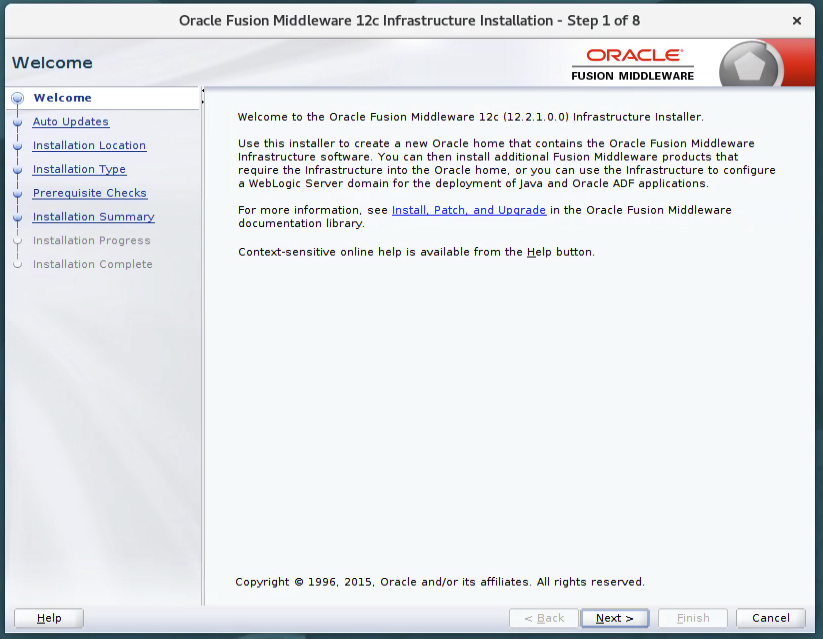823x639 pixels.
Task: Click the Installation Complete label
Action: (x=92, y=264)
